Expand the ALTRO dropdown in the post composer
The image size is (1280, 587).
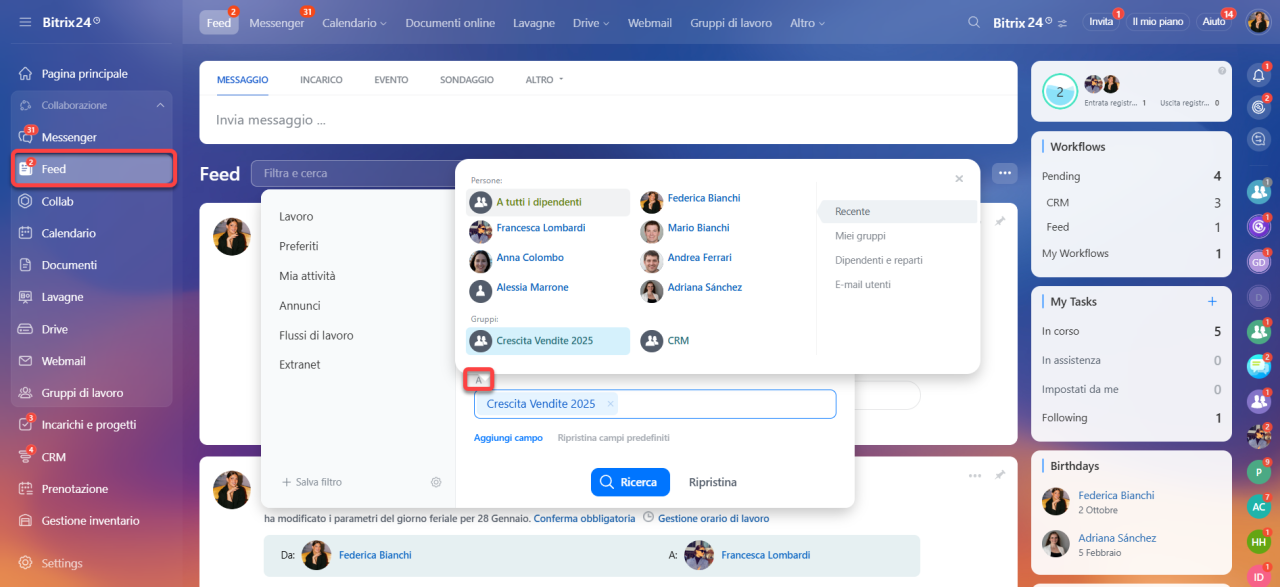[x=544, y=79]
